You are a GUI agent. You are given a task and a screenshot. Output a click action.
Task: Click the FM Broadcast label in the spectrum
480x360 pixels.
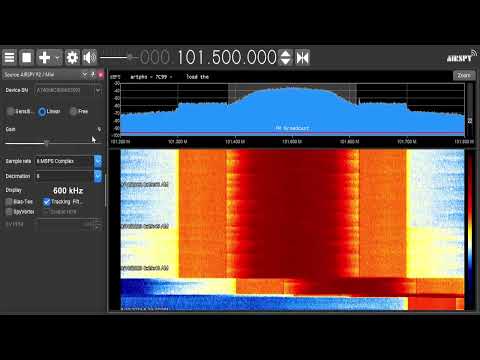[x=292, y=128]
